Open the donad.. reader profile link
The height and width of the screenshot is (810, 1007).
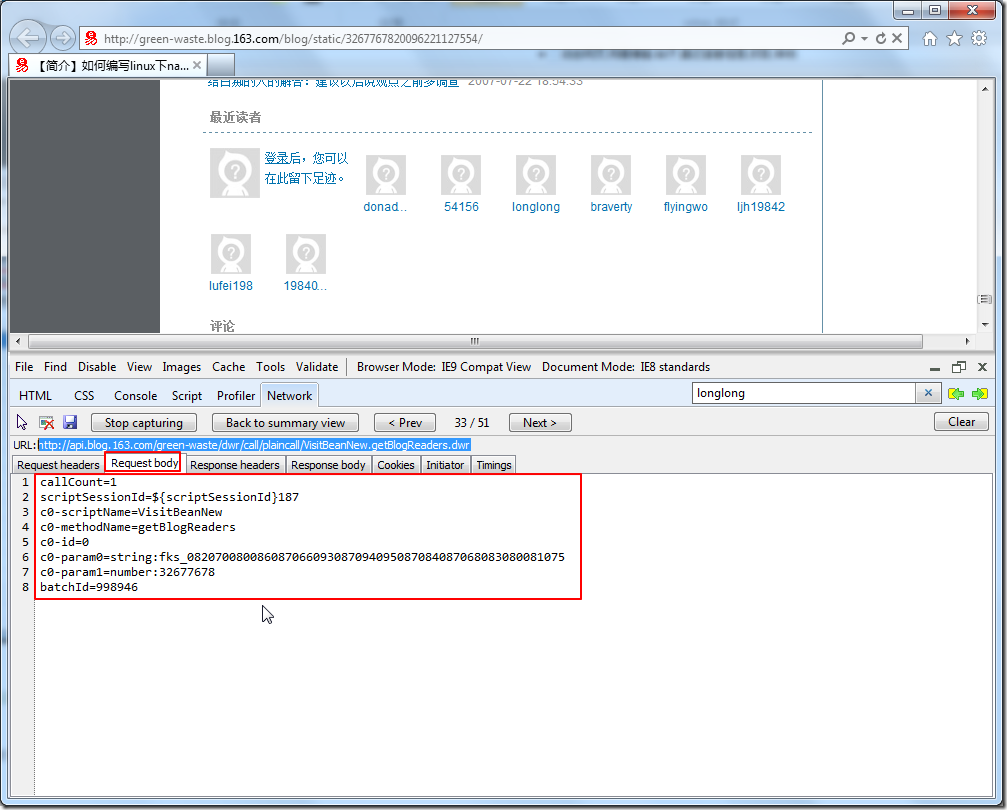pos(385,207)
